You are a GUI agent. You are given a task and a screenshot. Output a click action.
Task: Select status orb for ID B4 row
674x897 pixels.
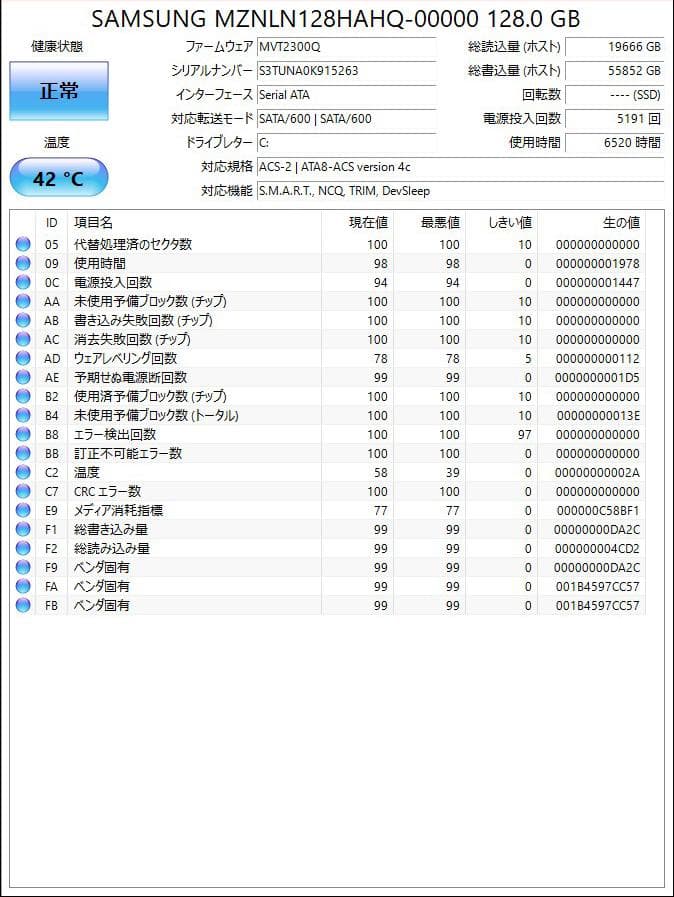(x=23, y=415)
